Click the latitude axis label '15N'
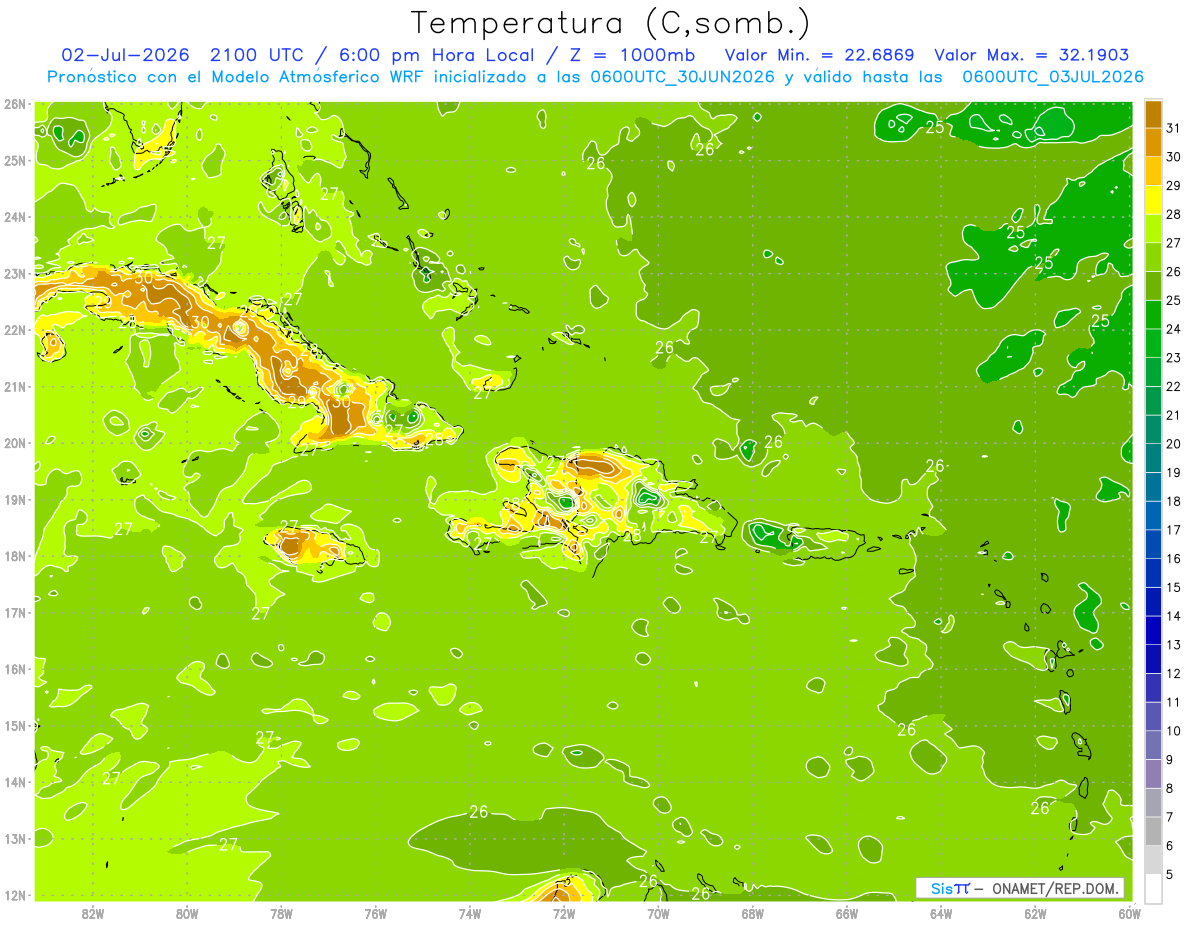This screenshot has width=1200, height=927. coord(15,726)
